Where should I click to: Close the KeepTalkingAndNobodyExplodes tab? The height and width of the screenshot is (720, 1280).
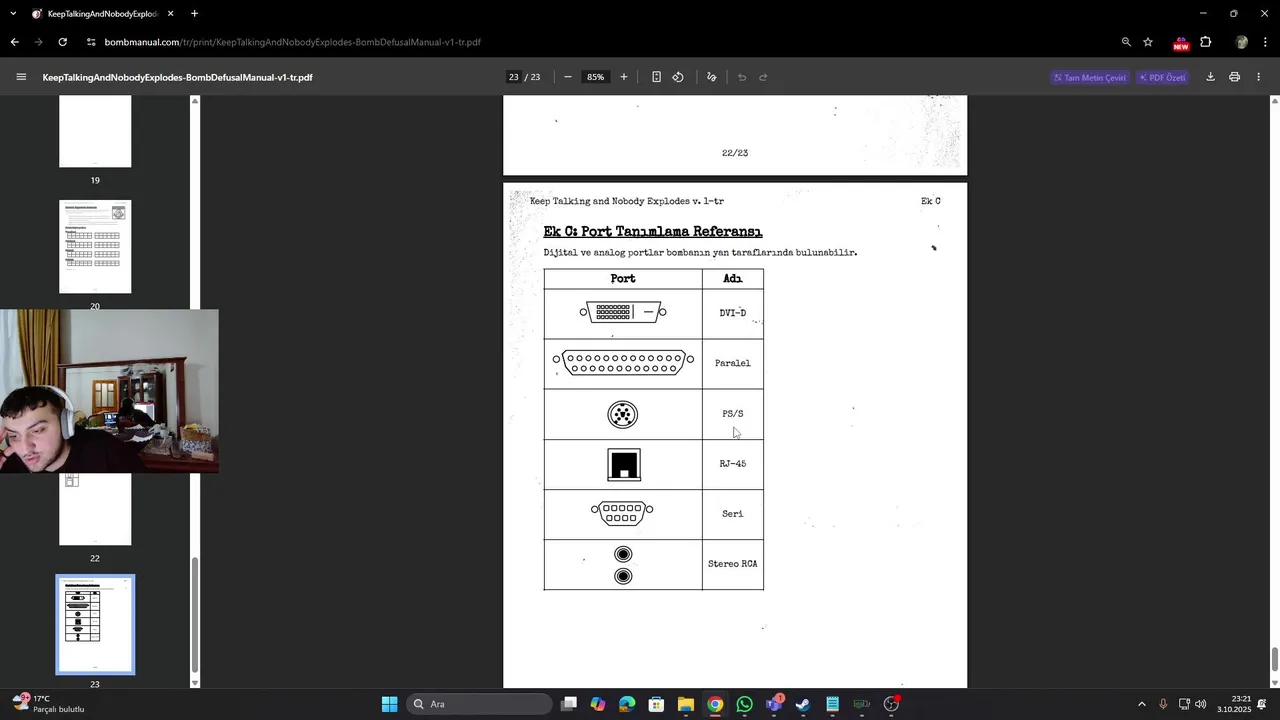(x=171, y=14)
